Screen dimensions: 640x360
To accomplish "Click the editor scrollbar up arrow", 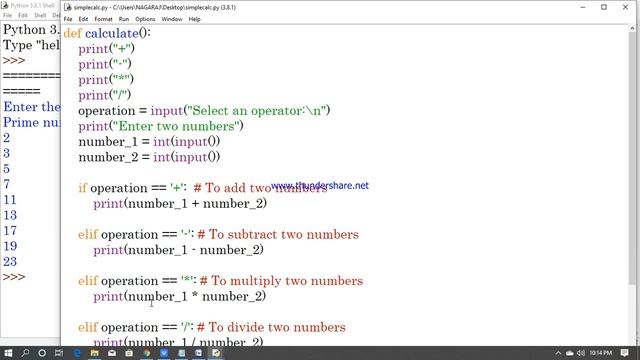I will tap(632, 29).
